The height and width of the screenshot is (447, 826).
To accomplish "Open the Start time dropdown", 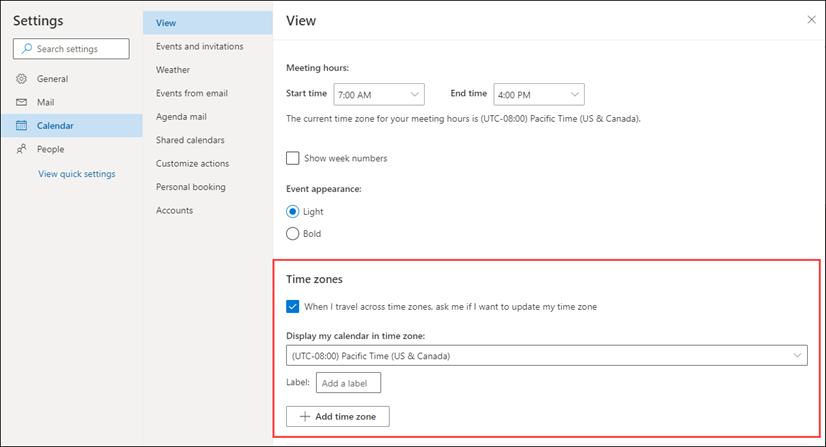I will [x=379, y=94].
